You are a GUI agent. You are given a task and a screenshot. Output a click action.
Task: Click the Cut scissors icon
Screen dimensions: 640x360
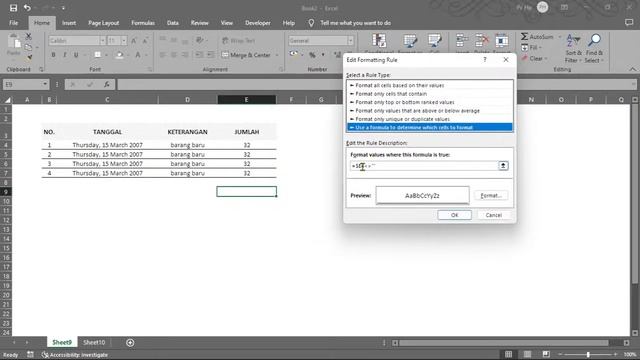point(28,36)
